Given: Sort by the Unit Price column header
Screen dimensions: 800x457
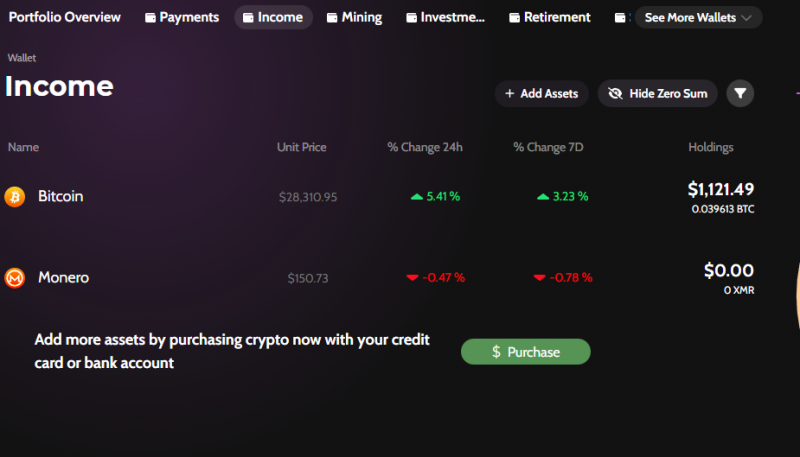Looking at the screenshot, I should (301, 148).
